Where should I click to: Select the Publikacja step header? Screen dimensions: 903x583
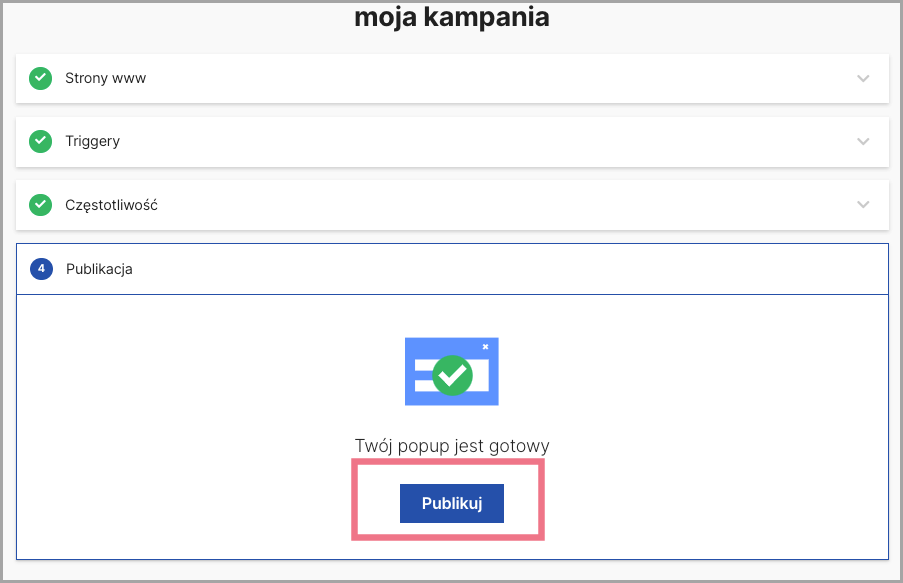click(x=453, y=269)
